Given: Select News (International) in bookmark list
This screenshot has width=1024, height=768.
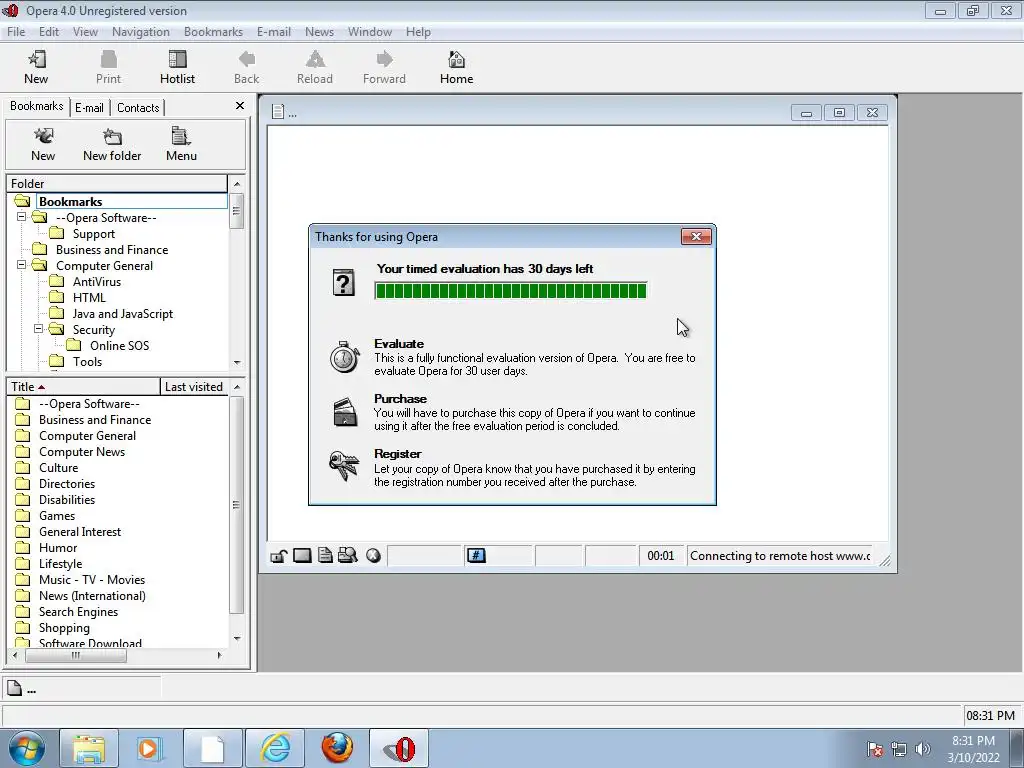Looking at the screenshot, I should [92, 596].
